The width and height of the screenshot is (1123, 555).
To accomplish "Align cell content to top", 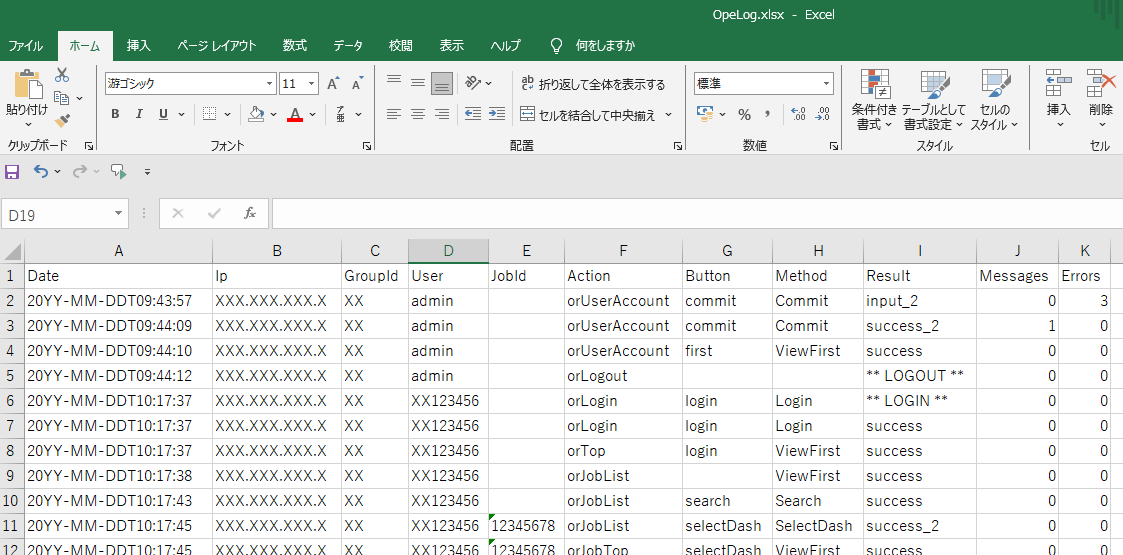I will click(394, 82).
